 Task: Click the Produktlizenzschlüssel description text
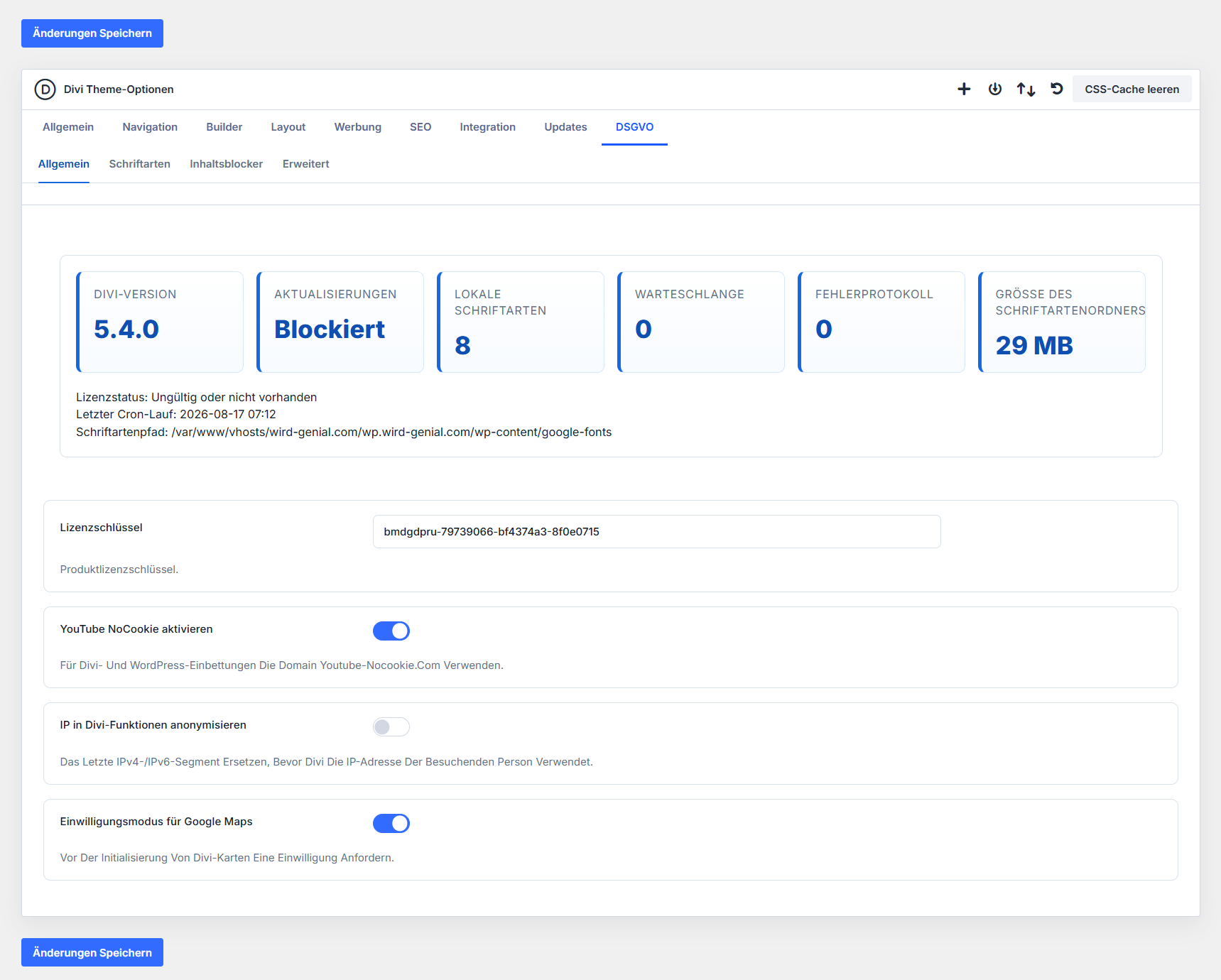click(x=119, y=570)
